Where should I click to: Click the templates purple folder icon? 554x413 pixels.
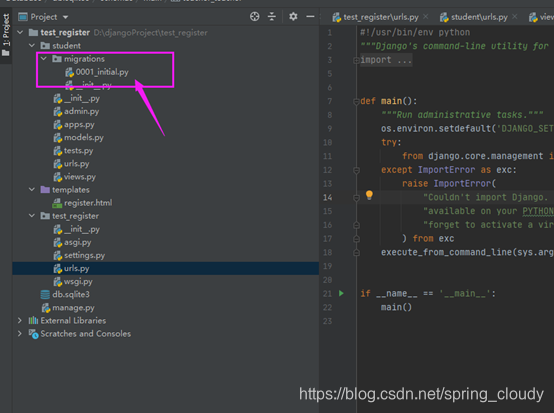click(x=45, y=190)
